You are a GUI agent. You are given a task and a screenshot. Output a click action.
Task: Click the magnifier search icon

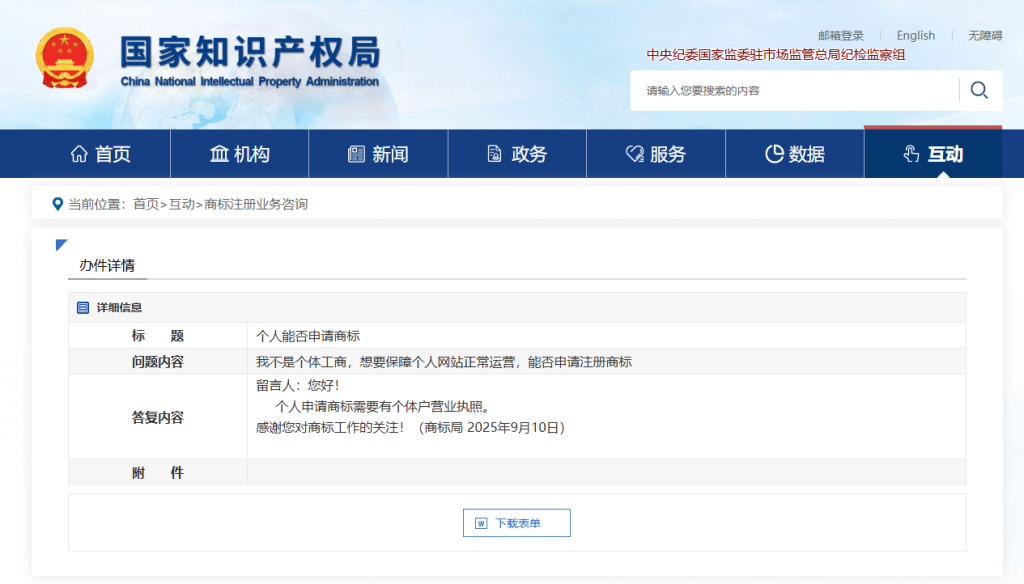click(x=979, y=90)
